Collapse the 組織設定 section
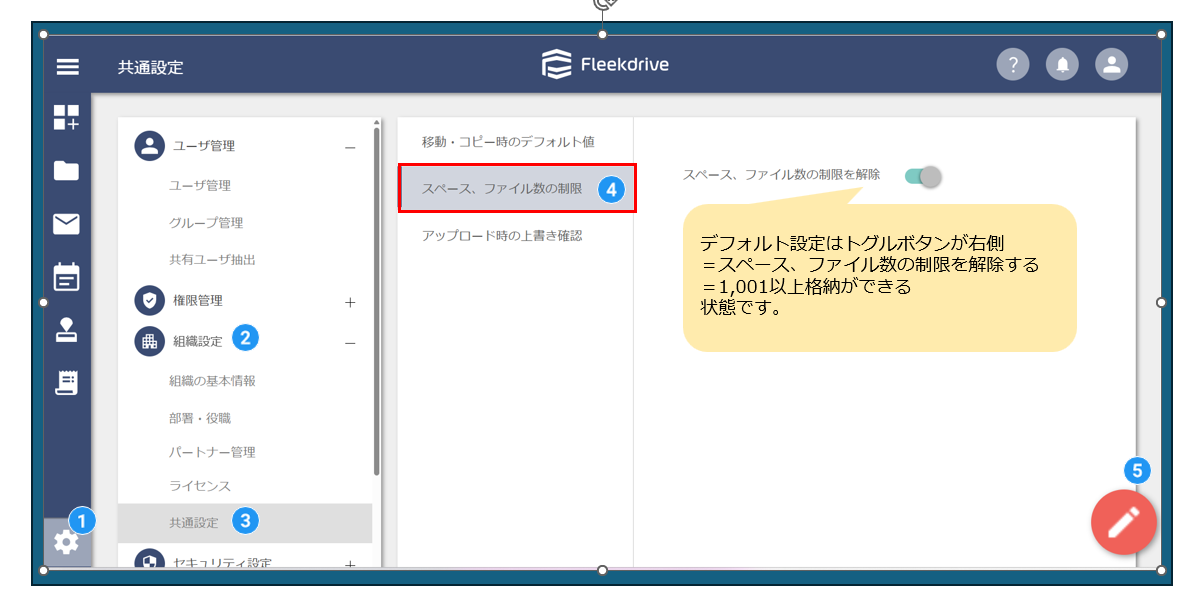This screenshot has height=612, width=1195. point(350,343)
